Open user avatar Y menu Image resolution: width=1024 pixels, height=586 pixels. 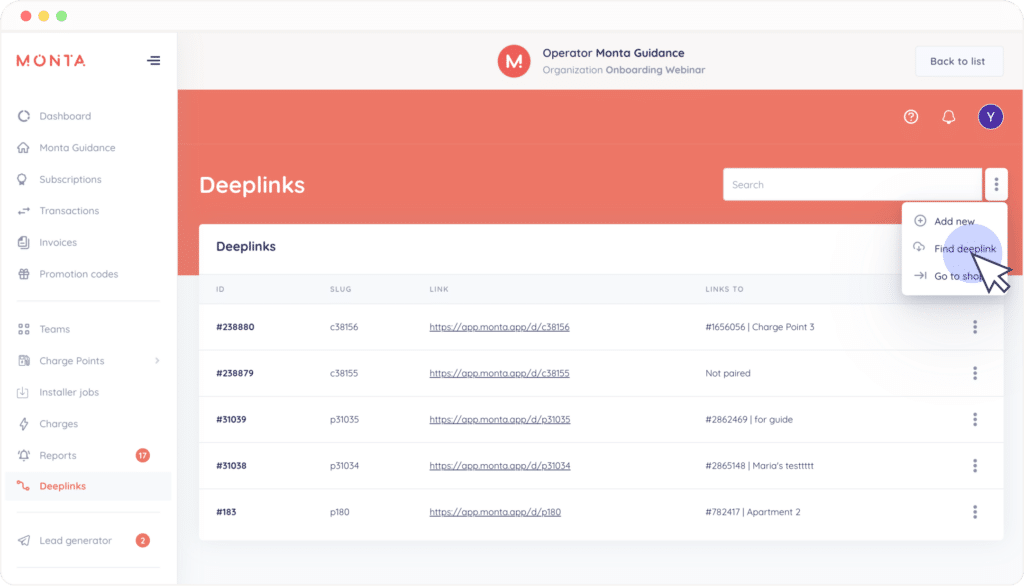(991, 117)
